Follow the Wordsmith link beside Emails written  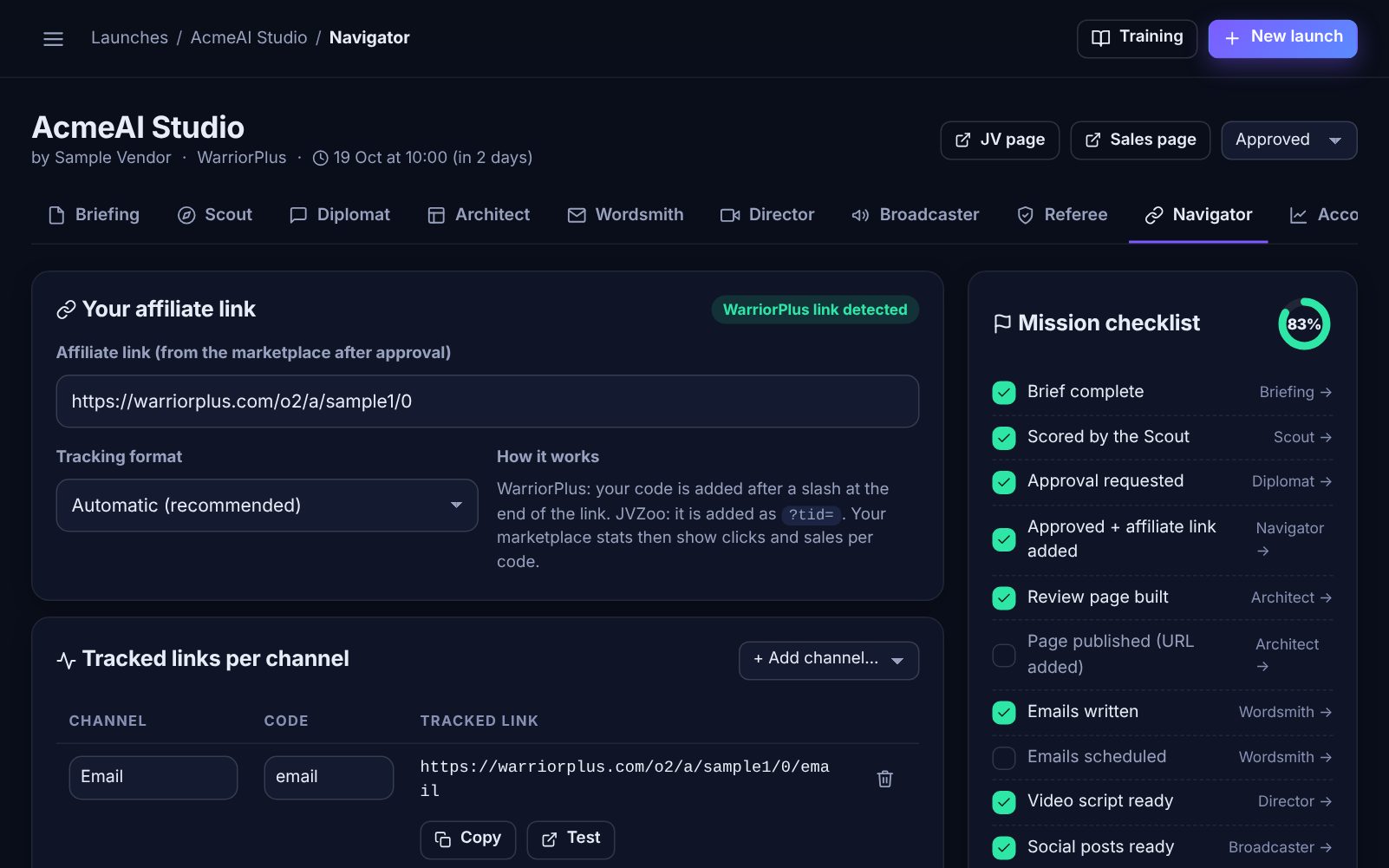click(x=1285, y=713)
